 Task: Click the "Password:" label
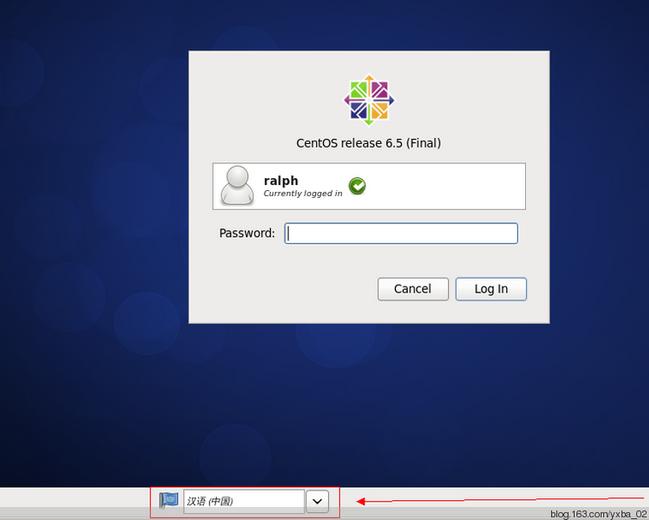point(247,233)
